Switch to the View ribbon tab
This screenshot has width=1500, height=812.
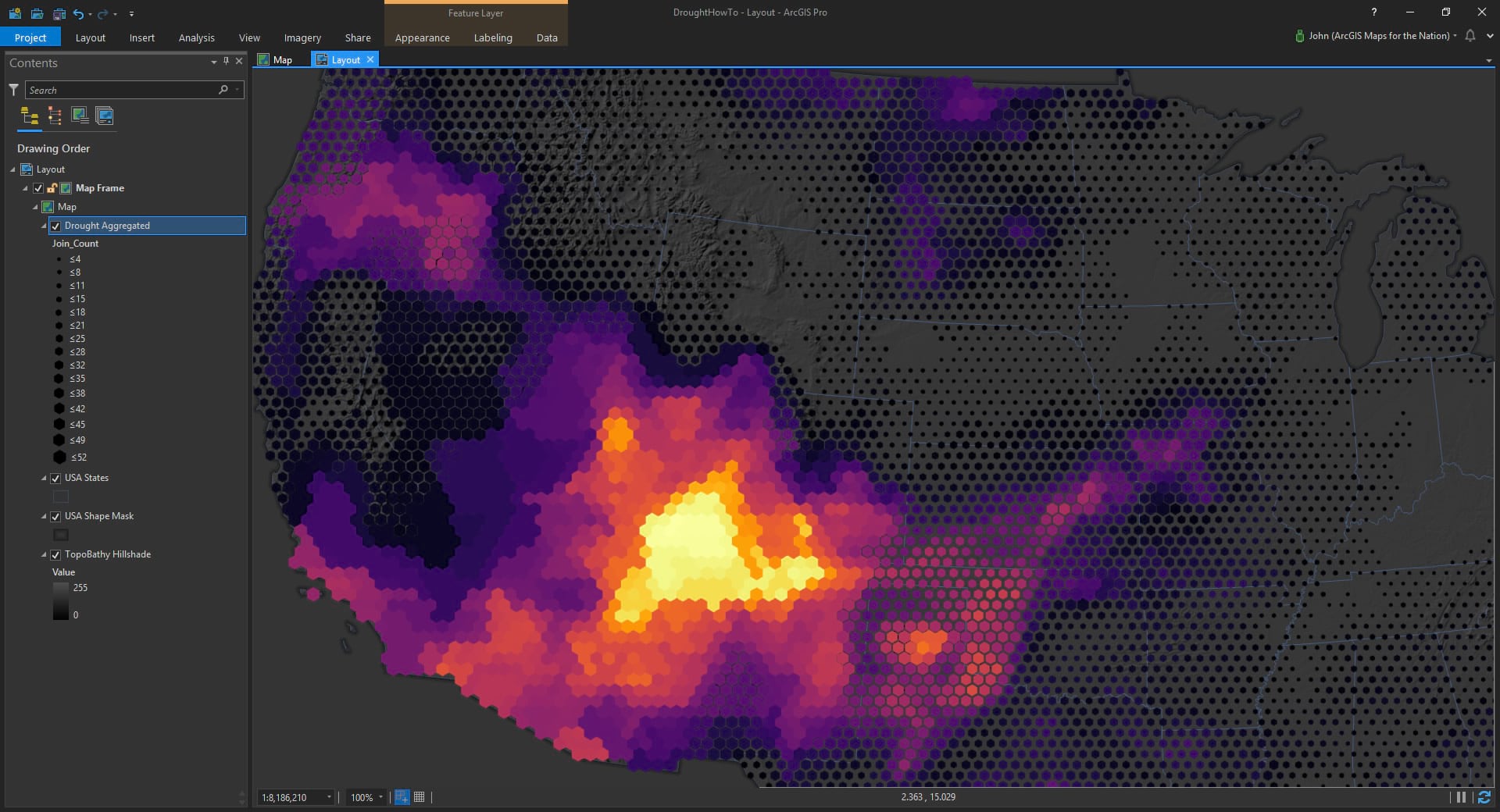tap(250, 37)
